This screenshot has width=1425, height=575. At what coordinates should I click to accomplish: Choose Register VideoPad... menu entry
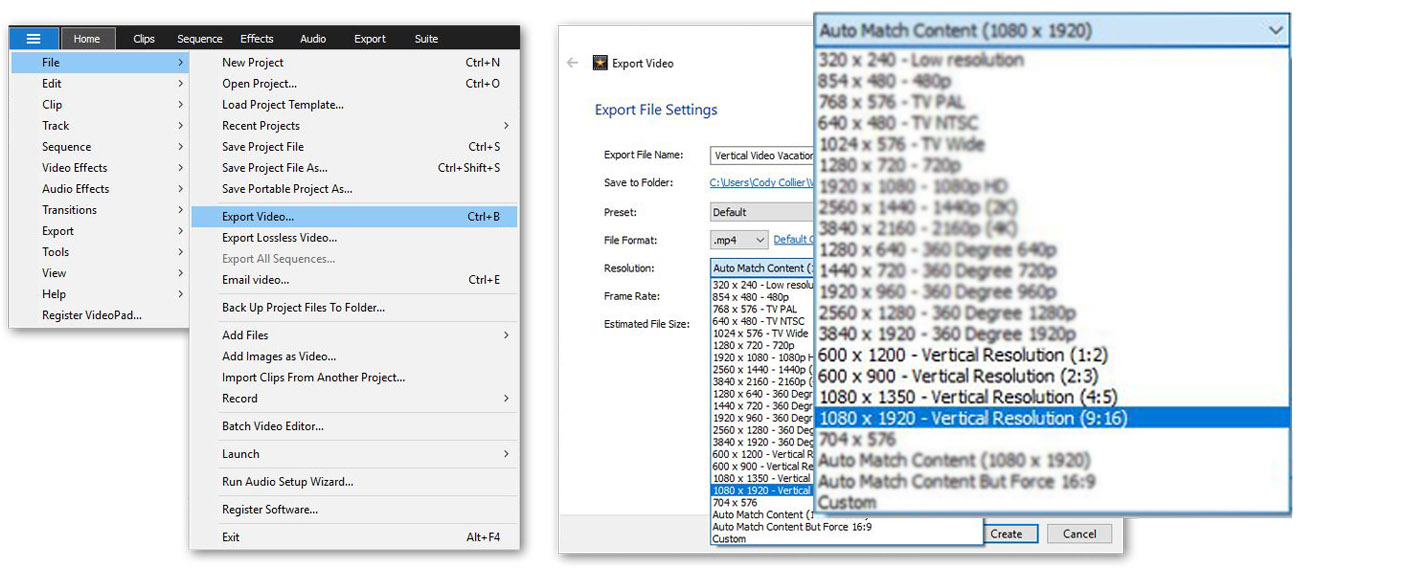[x=100, y=314]
